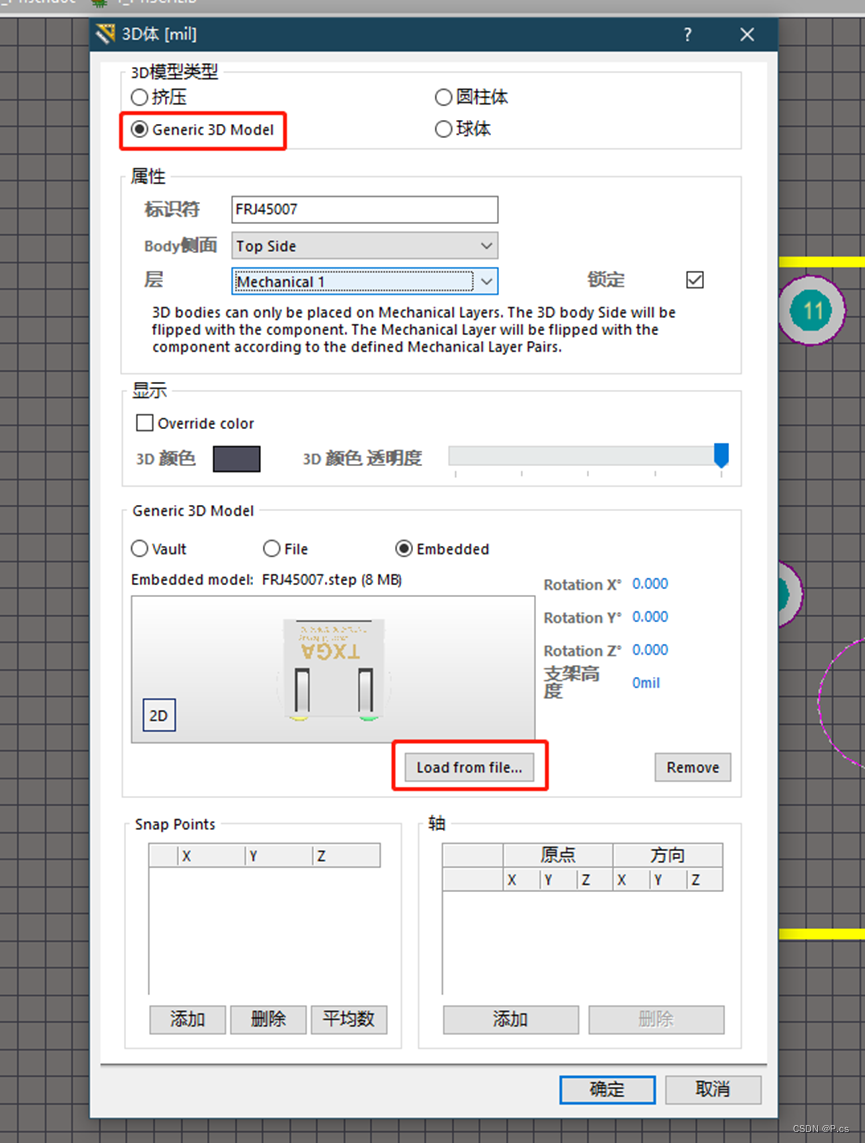Click the embedded model preview thumbnail

coord(333,669)
